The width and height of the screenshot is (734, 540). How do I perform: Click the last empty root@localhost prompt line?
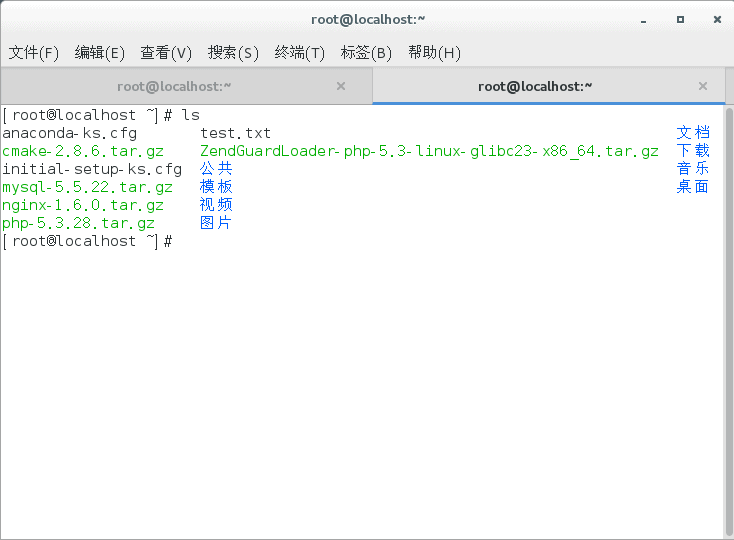click(x=88, y=241)
